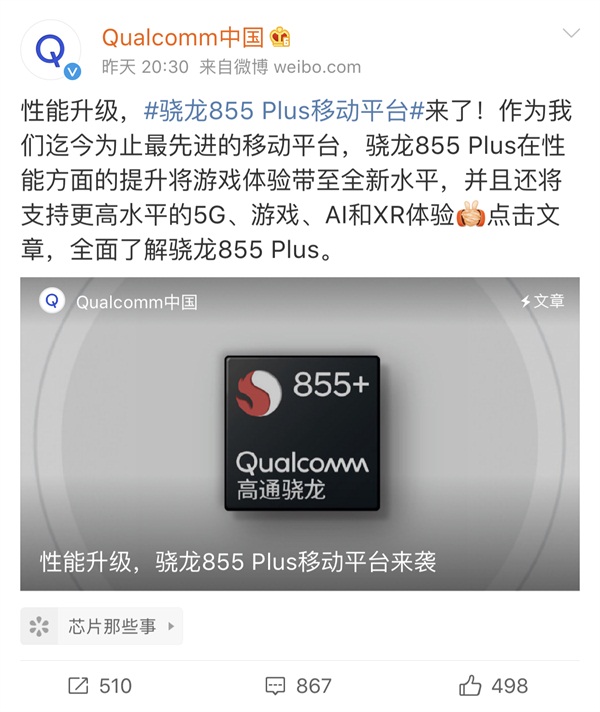Like the post with thumbs-up icon
The height and width of the screenshot is (712, 600).
[470, 685]
